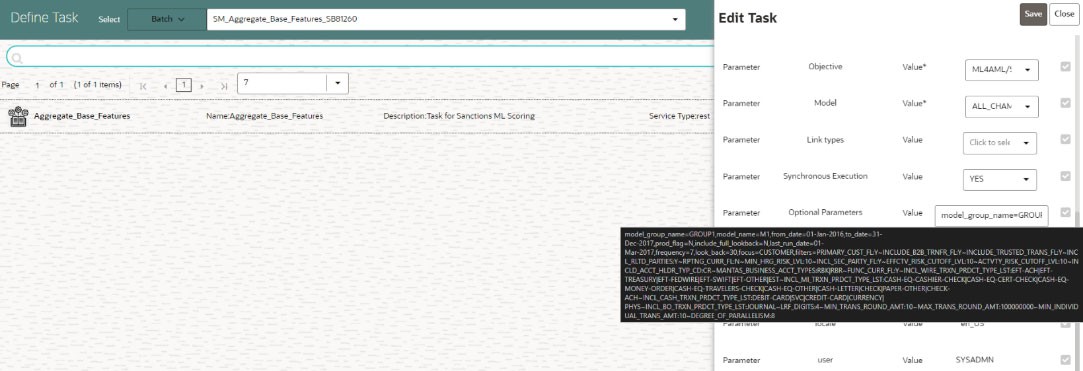This screenshot has height=371, width=1083.
Task: Toggle checkbox for Link types parameter
Action: [x=1065, y=140]
